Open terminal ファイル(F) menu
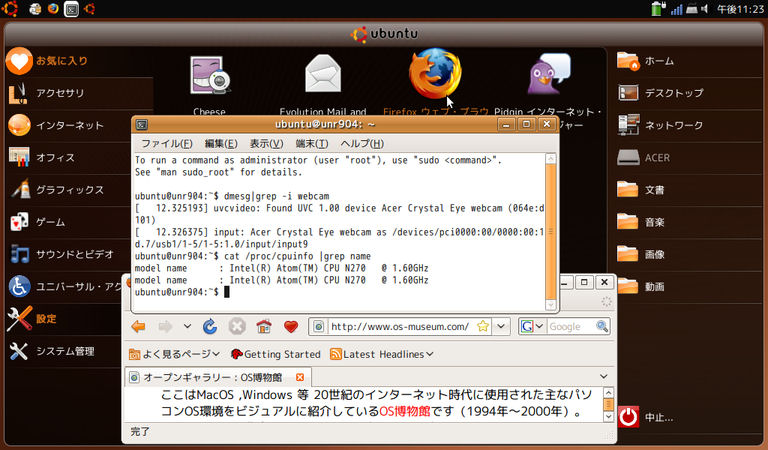This screenshot has height=450, width=768. (167, 143)
